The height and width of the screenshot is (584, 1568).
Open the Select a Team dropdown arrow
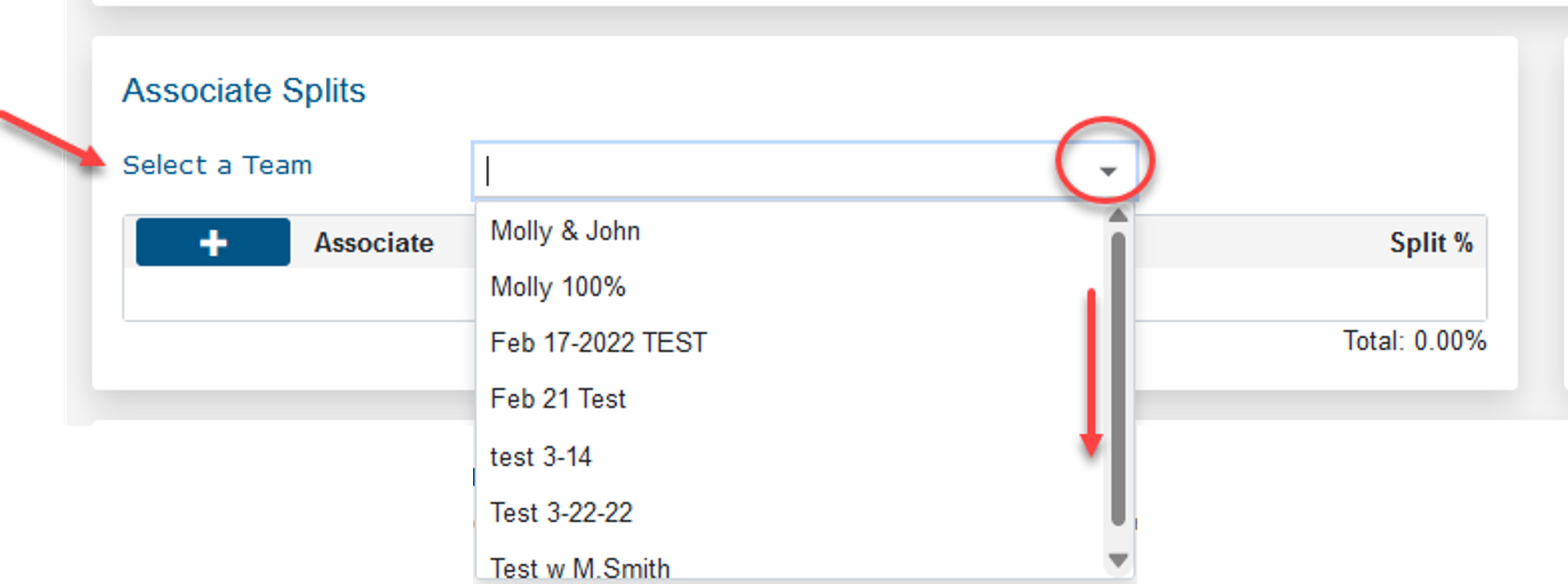point(1107,171)
